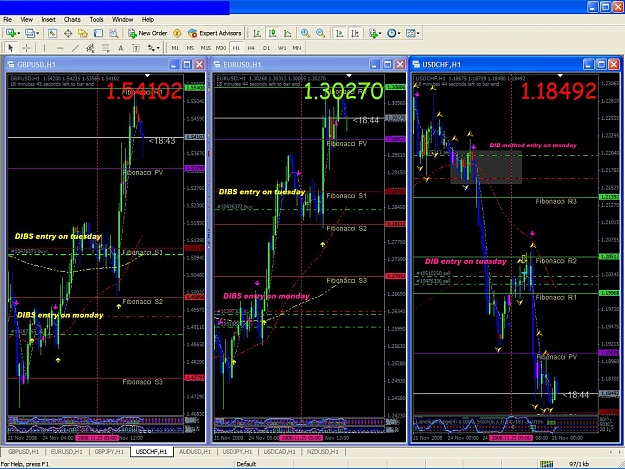This screenshot has width=625, height=469.
Task: Open the Templates icon
Action: coord(411,33)
